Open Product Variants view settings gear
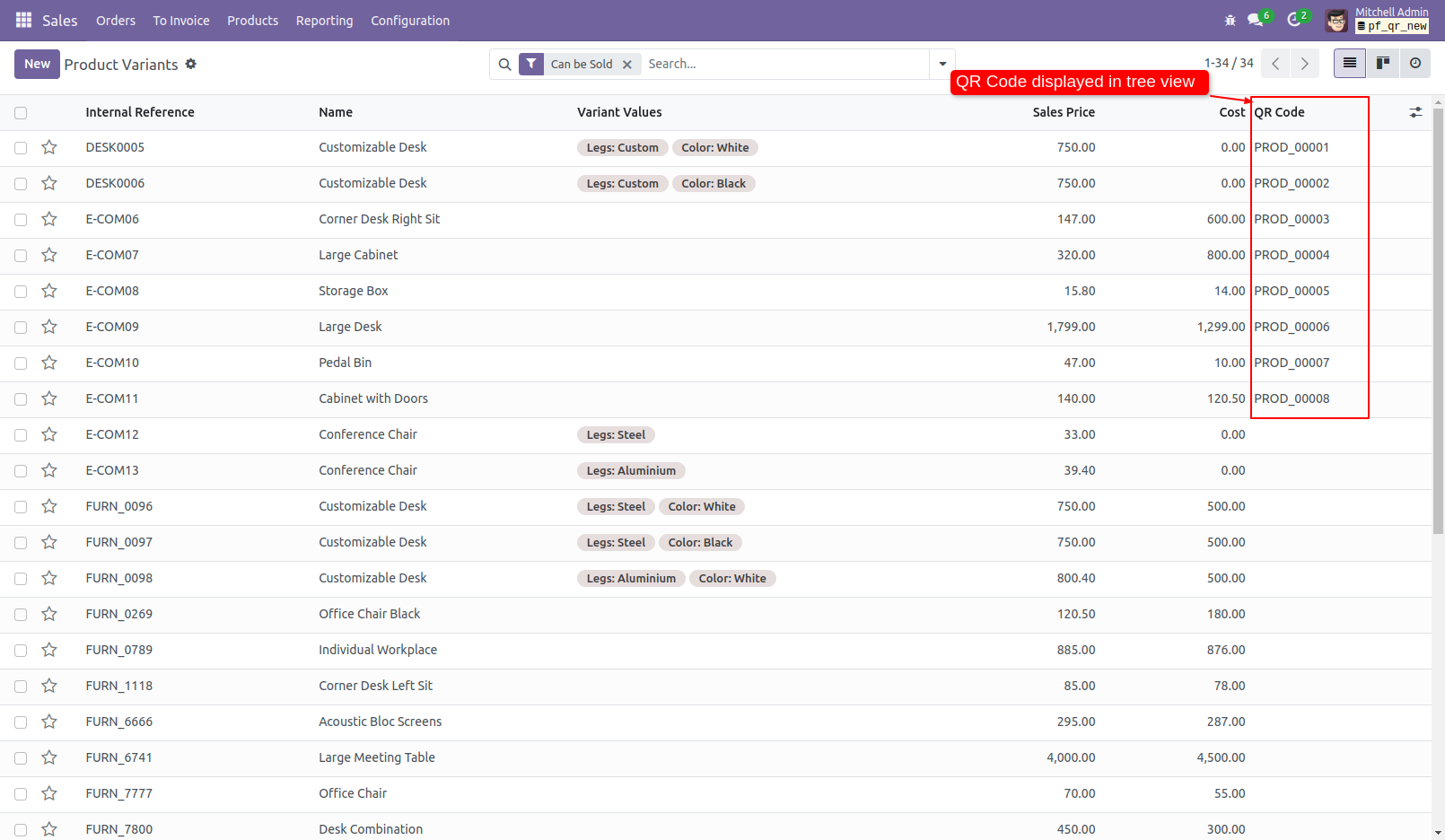The height and width of the screenshot is (840, 1445). (191, 64)
